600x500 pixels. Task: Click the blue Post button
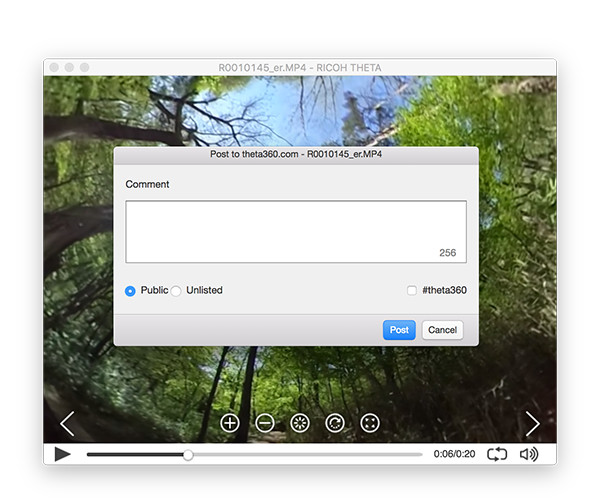(x=399, y=330)
